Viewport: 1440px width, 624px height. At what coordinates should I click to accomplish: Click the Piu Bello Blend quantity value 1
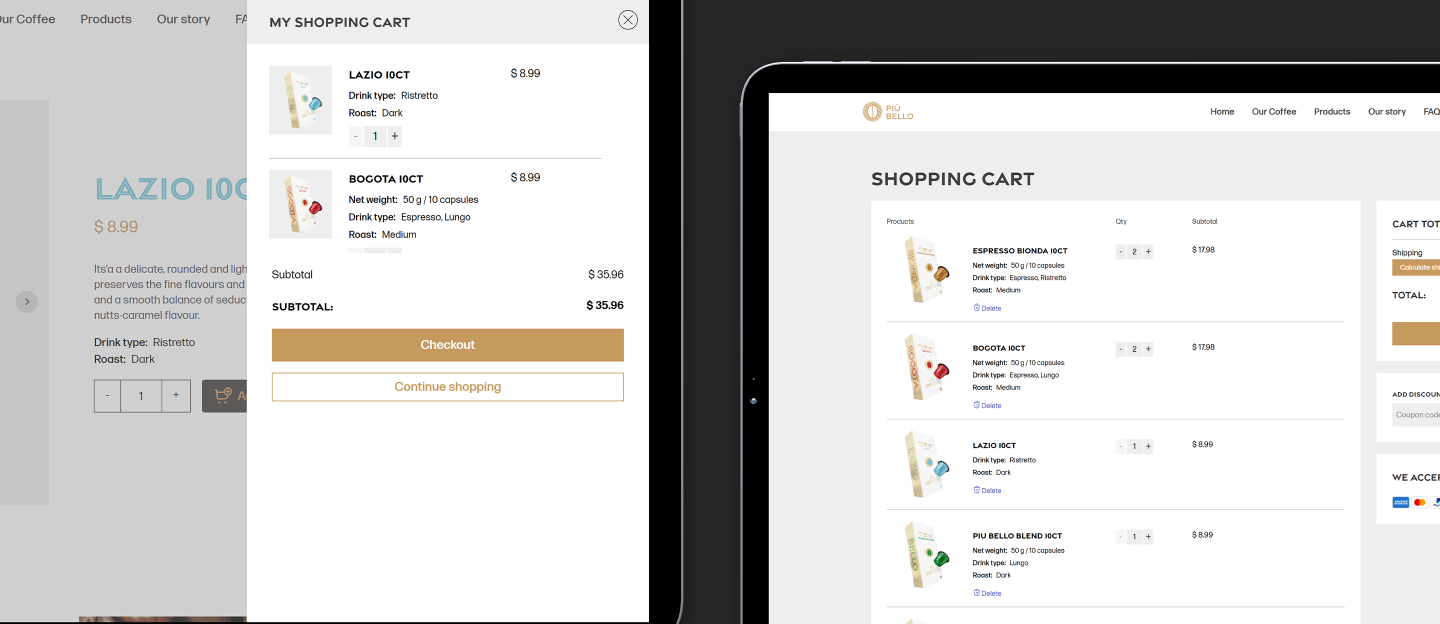coord(1134,537)
